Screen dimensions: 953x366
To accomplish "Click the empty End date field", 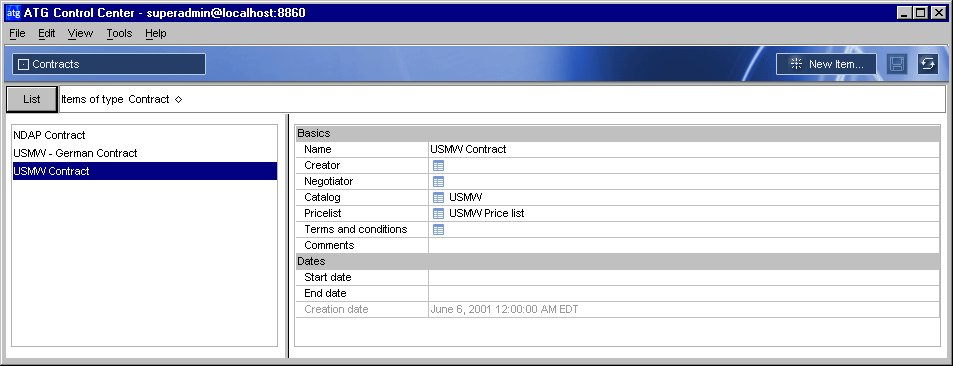I will (684, 293).
